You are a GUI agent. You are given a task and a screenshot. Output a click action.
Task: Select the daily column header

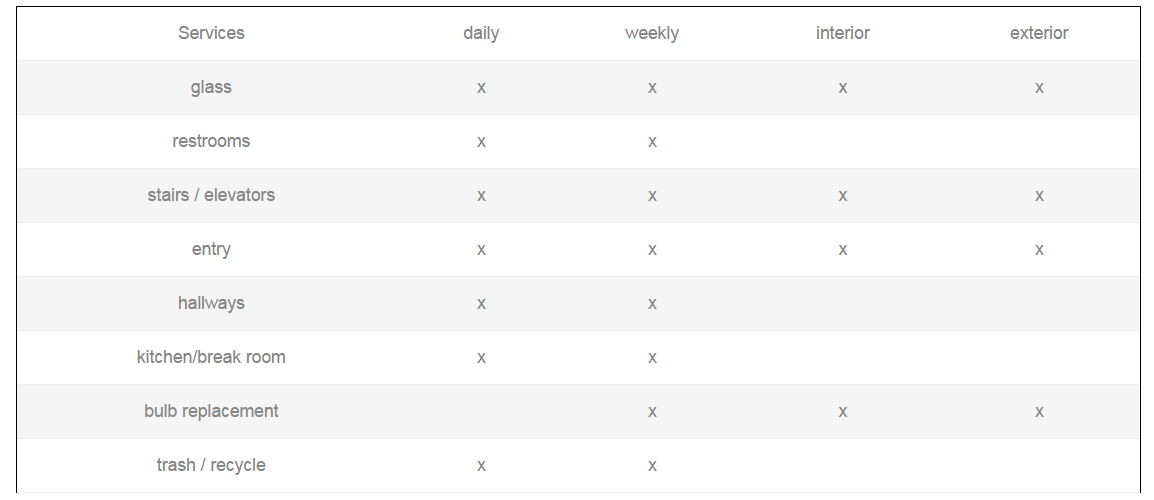pyautogui.click(x=481, y=34)
